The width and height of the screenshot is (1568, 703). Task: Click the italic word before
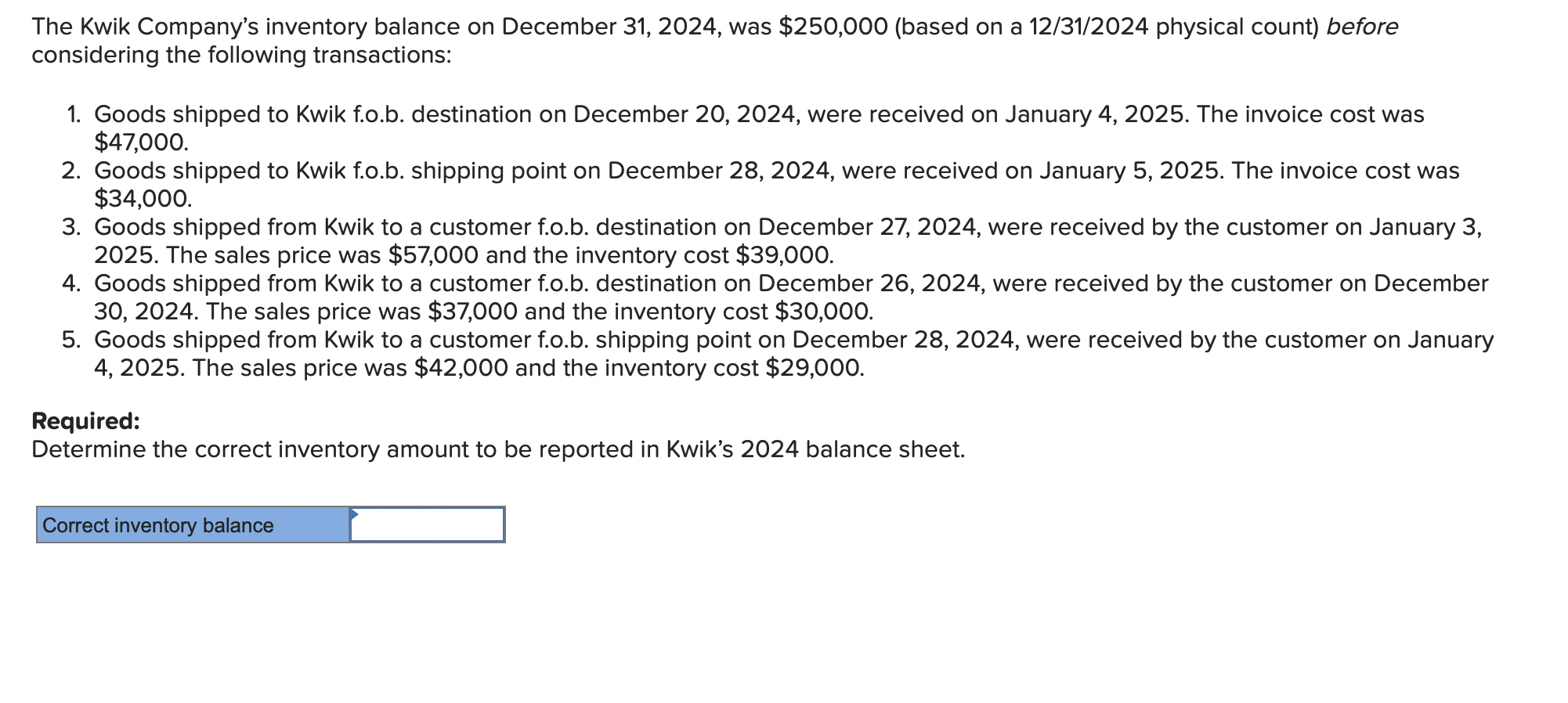point(1362,27)
